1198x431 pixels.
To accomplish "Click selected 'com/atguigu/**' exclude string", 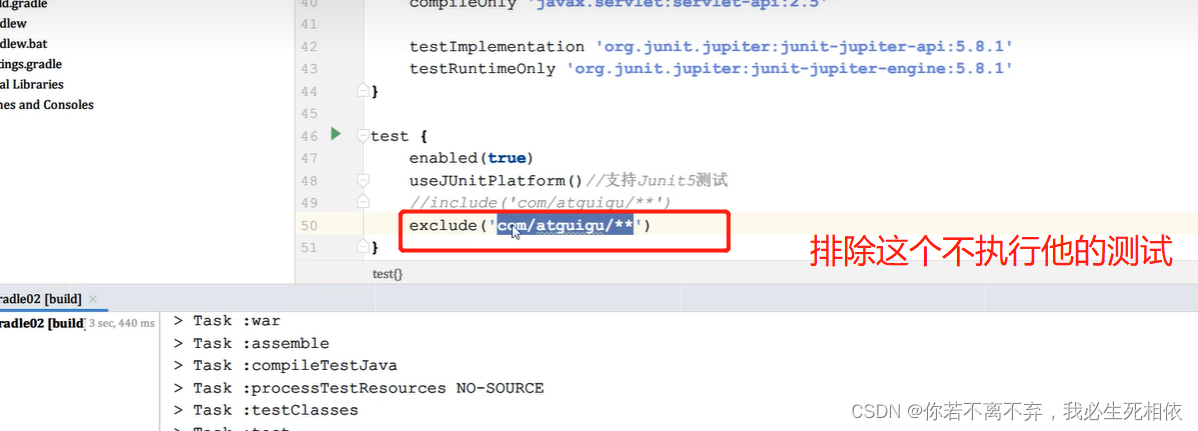I will coord(565,225).
